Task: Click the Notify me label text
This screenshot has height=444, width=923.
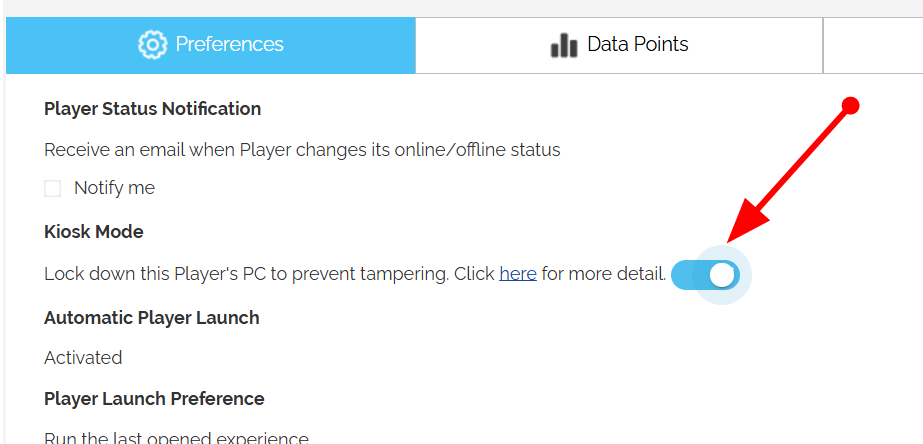Action: [114, 188]
